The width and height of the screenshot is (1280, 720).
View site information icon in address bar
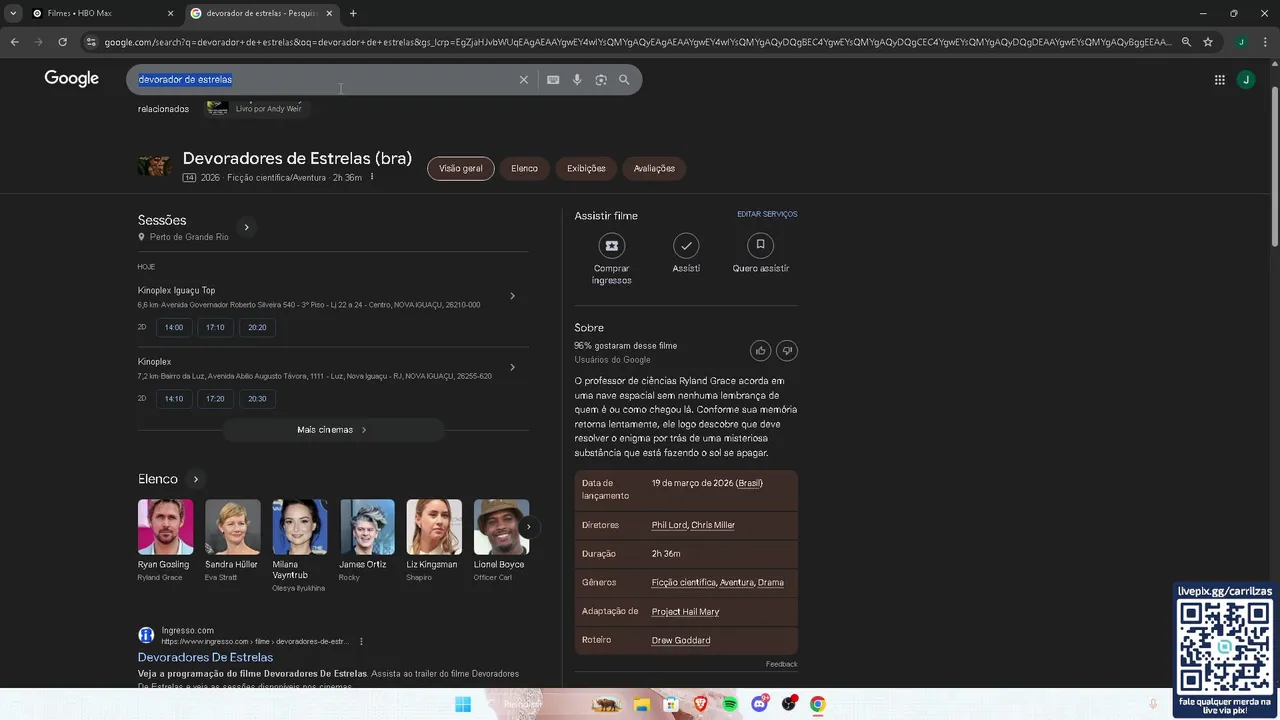91,42
